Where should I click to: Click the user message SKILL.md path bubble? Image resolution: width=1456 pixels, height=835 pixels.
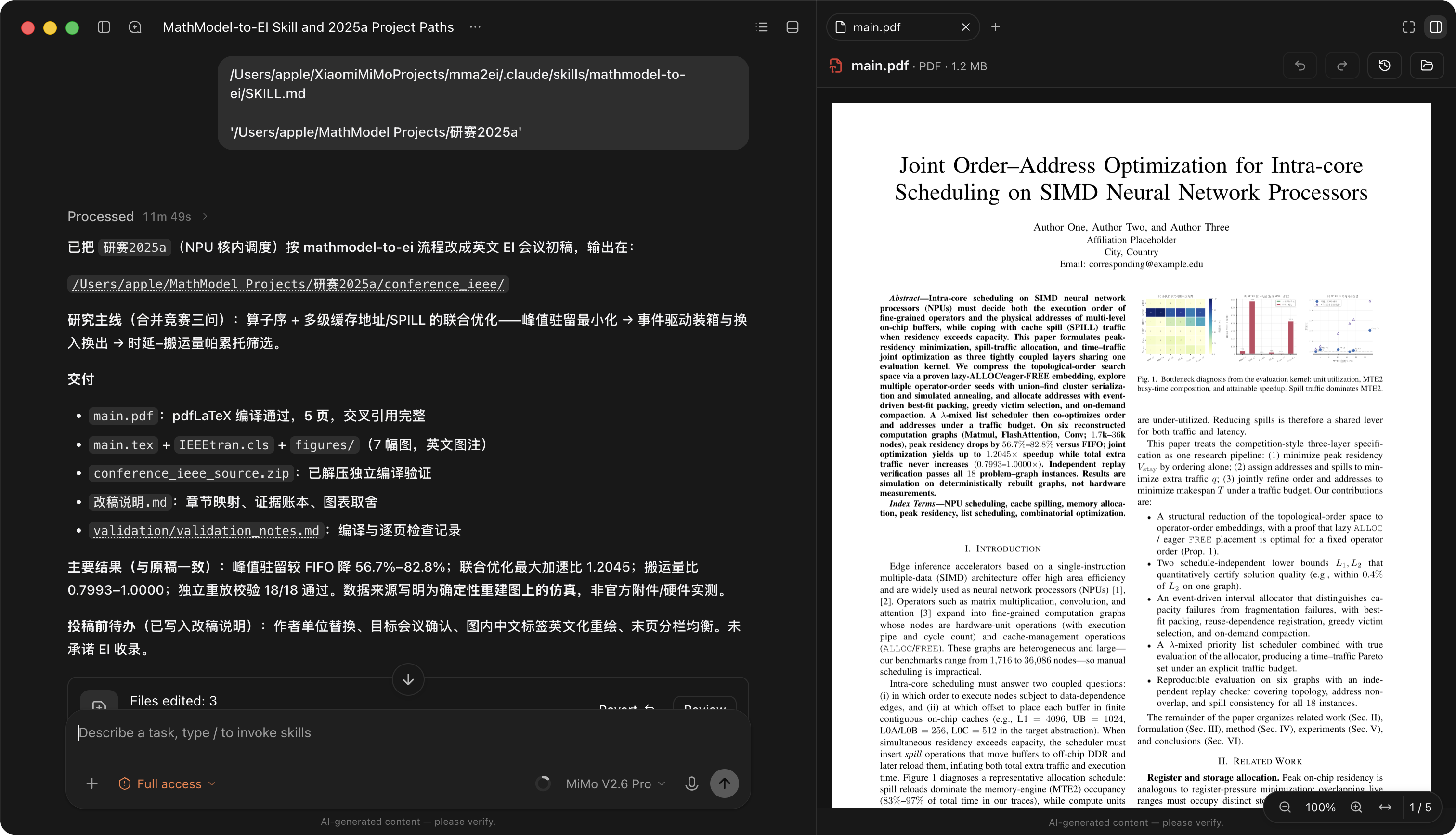coord(482,103)
